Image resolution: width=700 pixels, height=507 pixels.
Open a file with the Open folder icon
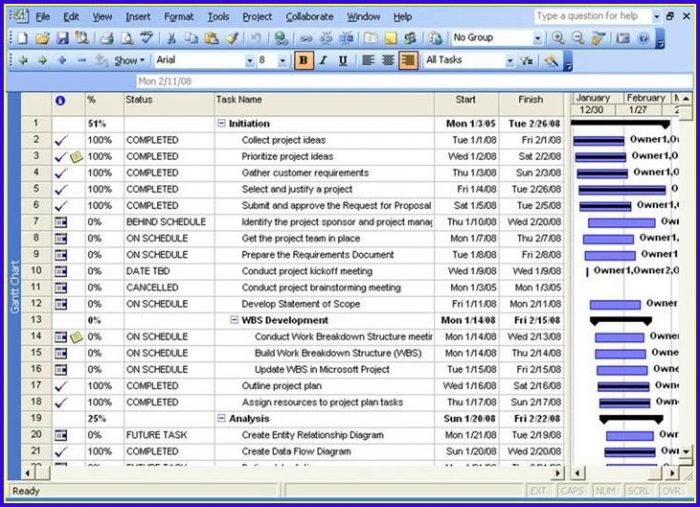[x=42, y=38]
